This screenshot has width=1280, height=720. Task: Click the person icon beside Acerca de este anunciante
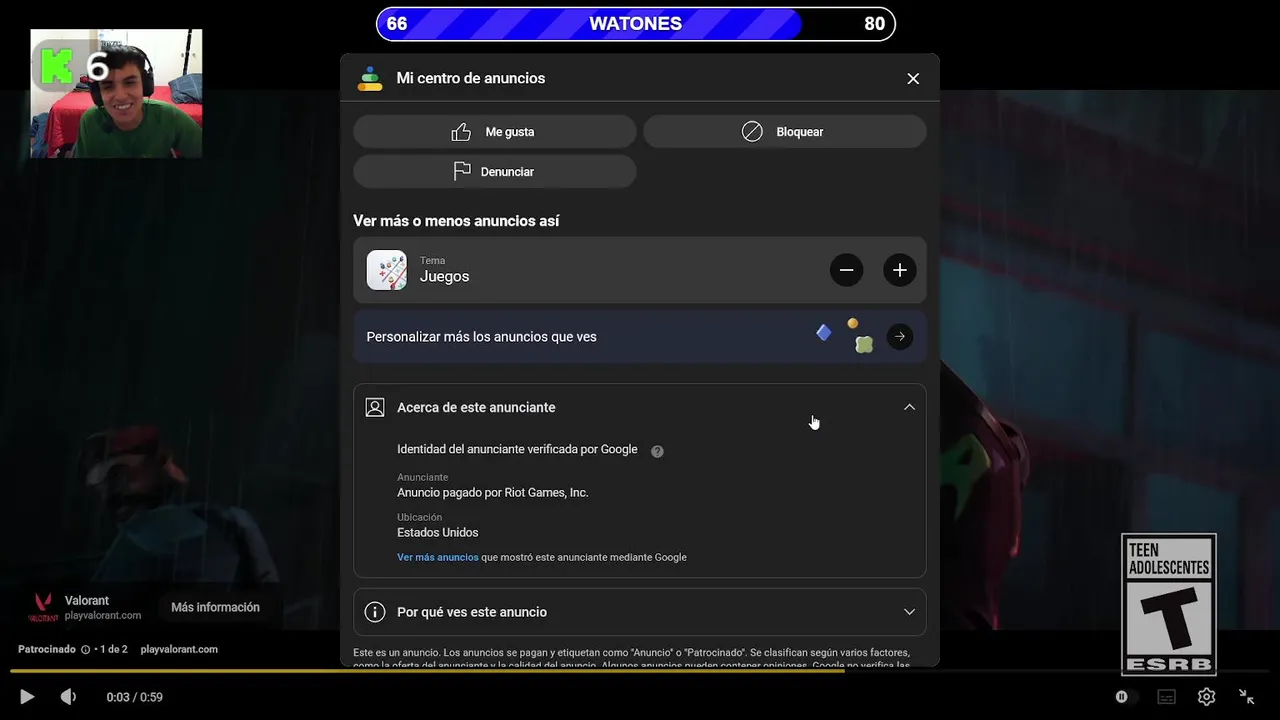pos(375,407)
